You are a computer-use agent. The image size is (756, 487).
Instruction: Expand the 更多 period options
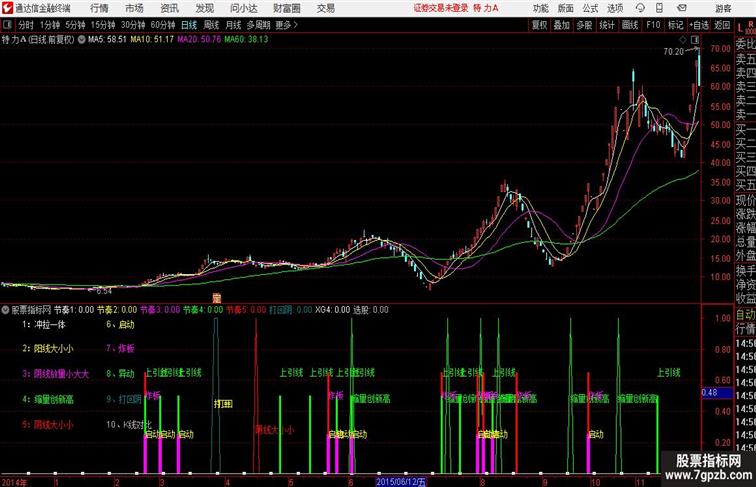286,25
